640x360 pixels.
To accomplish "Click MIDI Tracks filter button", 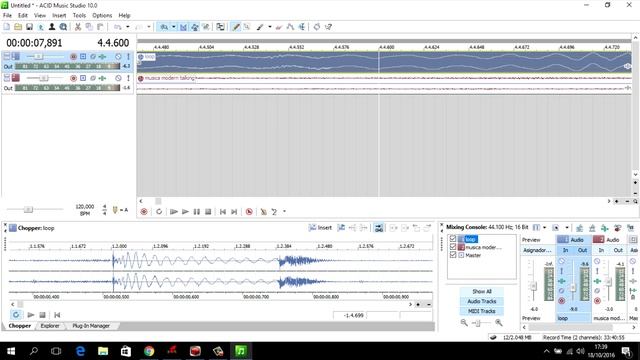I will click(482, 311).
